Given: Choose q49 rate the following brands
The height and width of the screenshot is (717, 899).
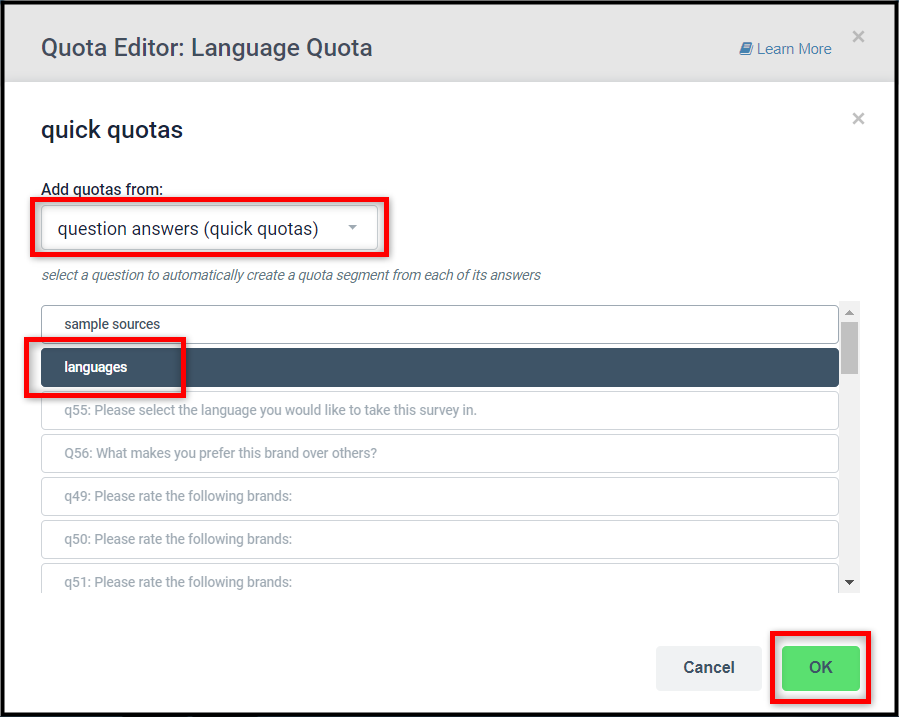Looking at the screenshot, I should tap(440, 496).
